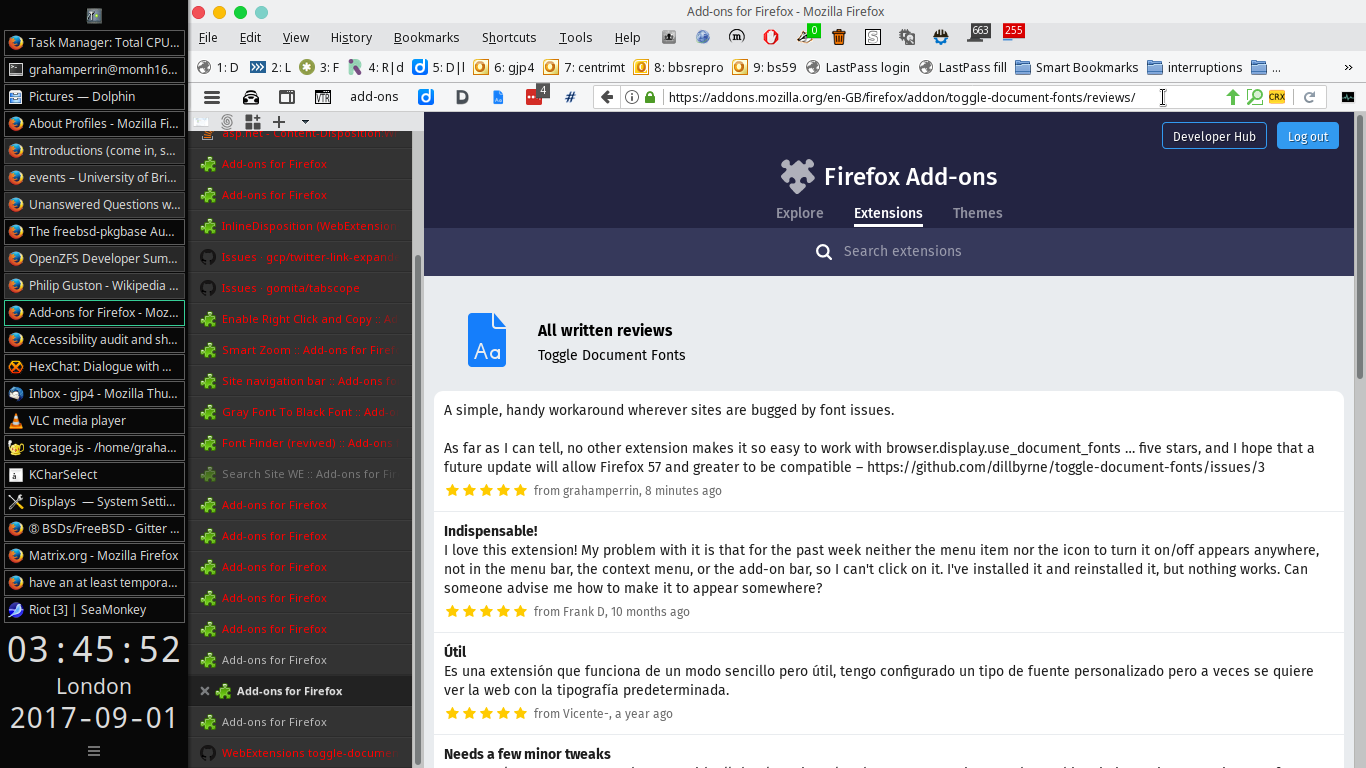
Task: Click the Toggle Document Fonts extension icon on page
Action: click(x=487, y=340)
